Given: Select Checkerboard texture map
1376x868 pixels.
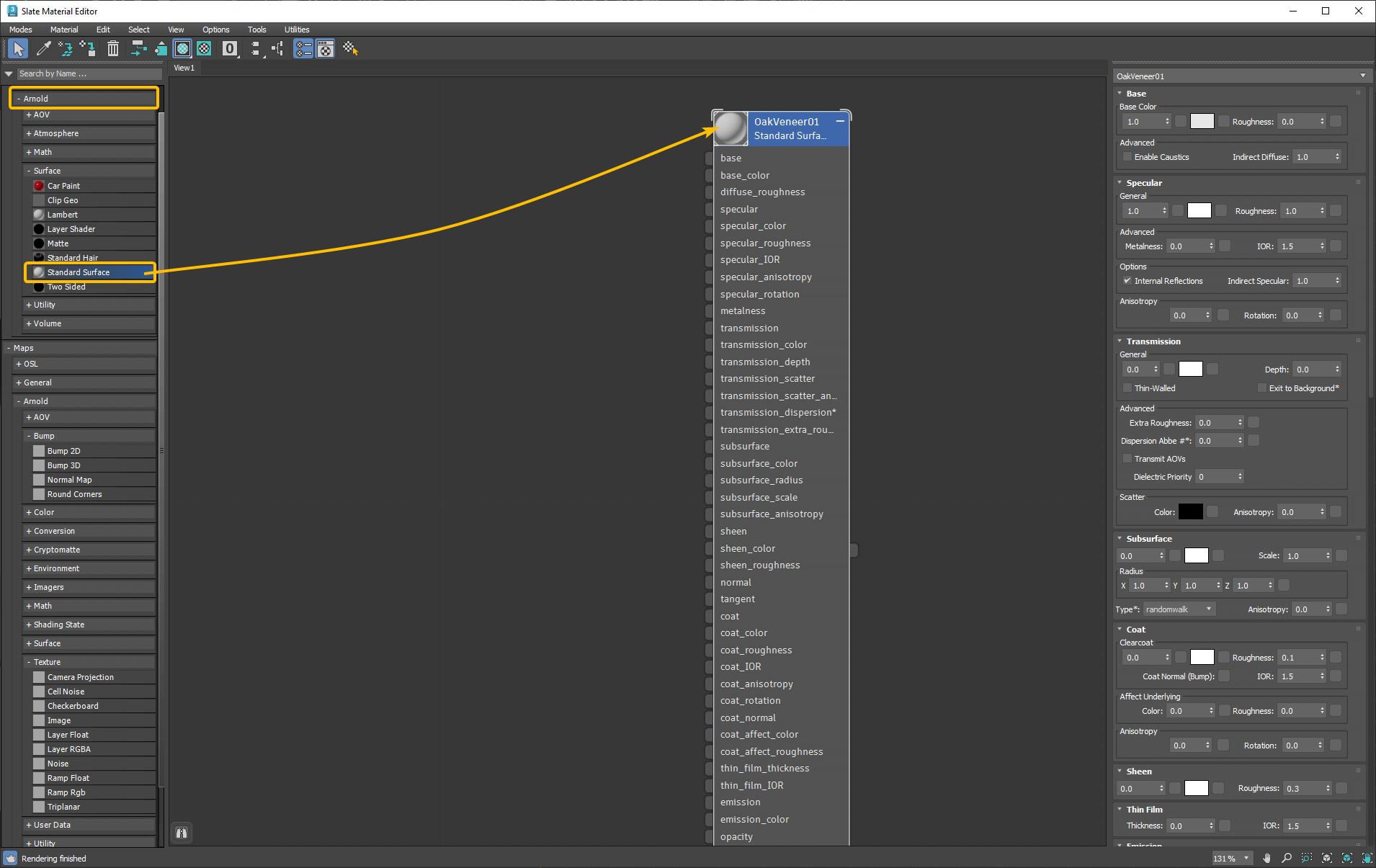Looking at the screenshot, I should (94, 706).
